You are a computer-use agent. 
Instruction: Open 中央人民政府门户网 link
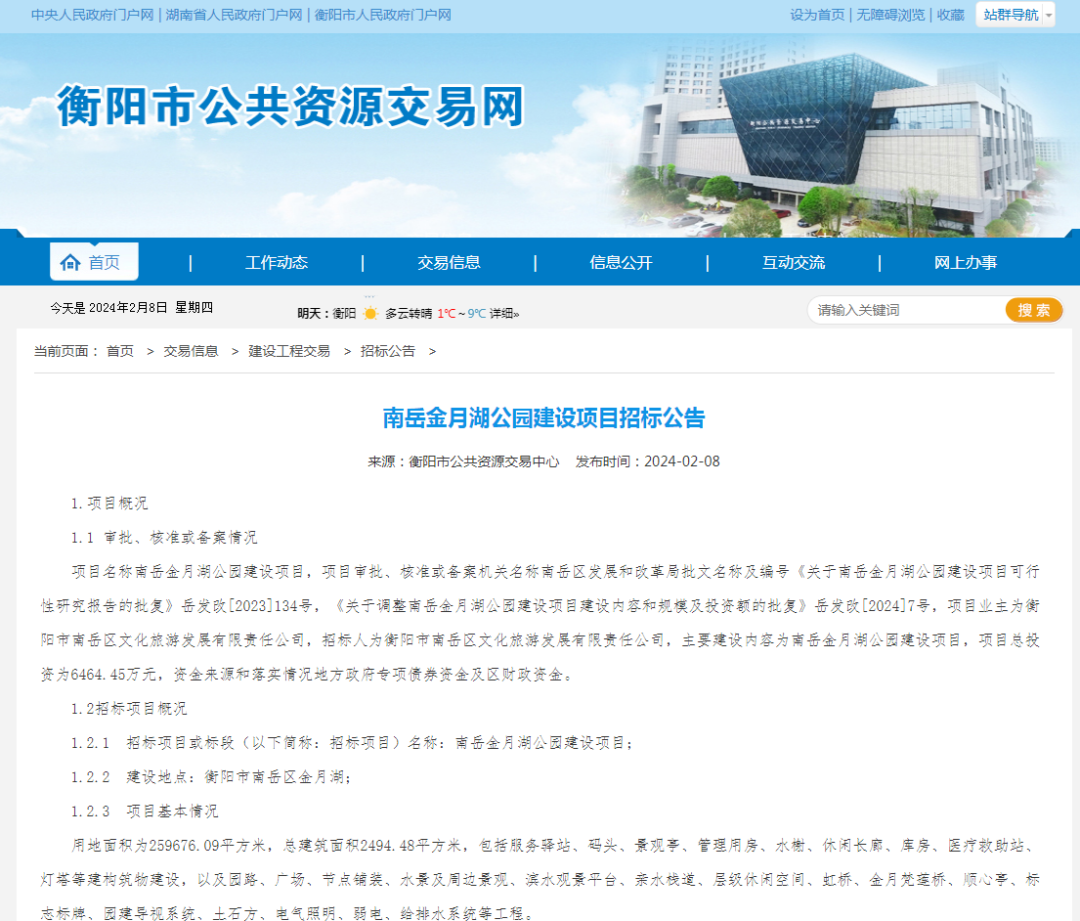click(92, 15)
